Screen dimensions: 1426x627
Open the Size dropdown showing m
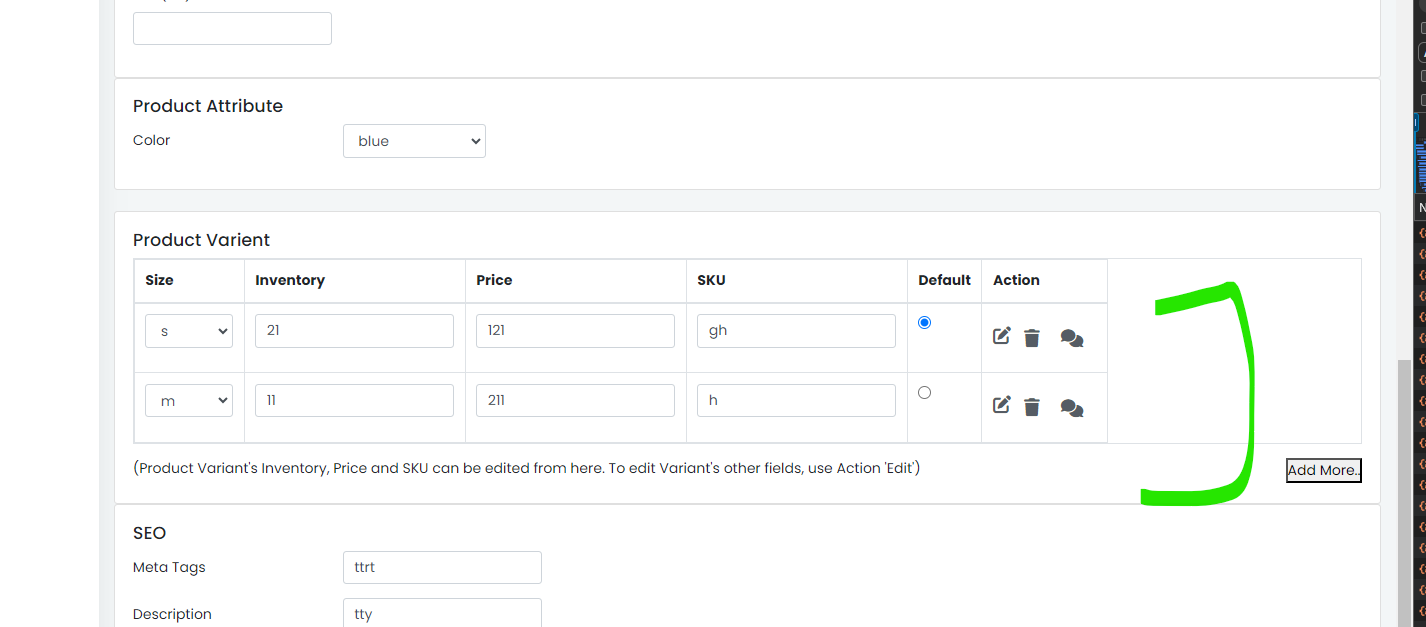click(x=189, y=400)
